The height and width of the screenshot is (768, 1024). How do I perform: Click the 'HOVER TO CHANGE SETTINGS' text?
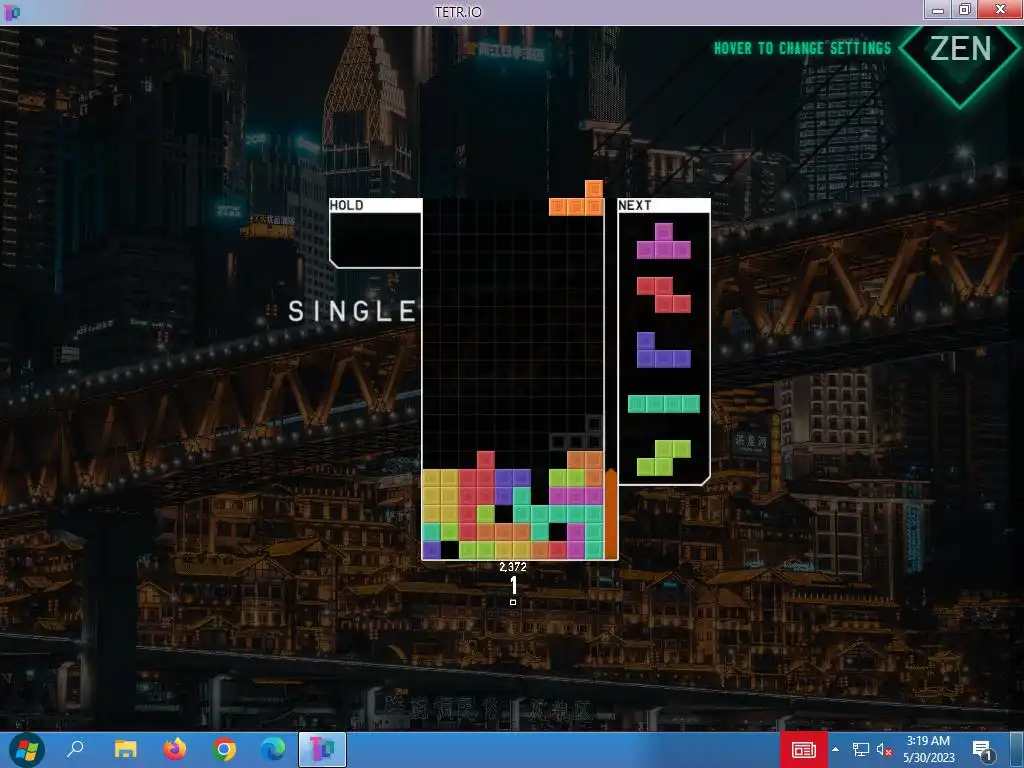[x=802, y=48]
